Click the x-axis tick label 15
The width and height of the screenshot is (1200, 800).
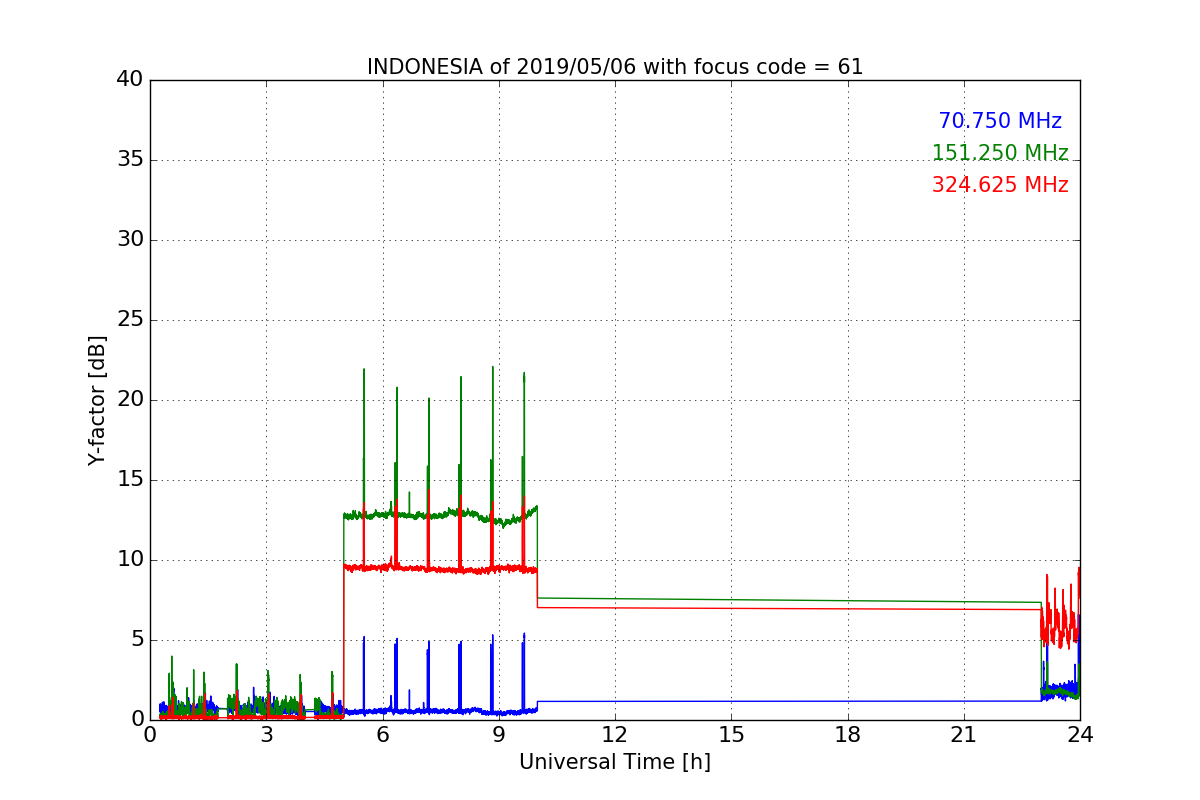pos(731,735)
